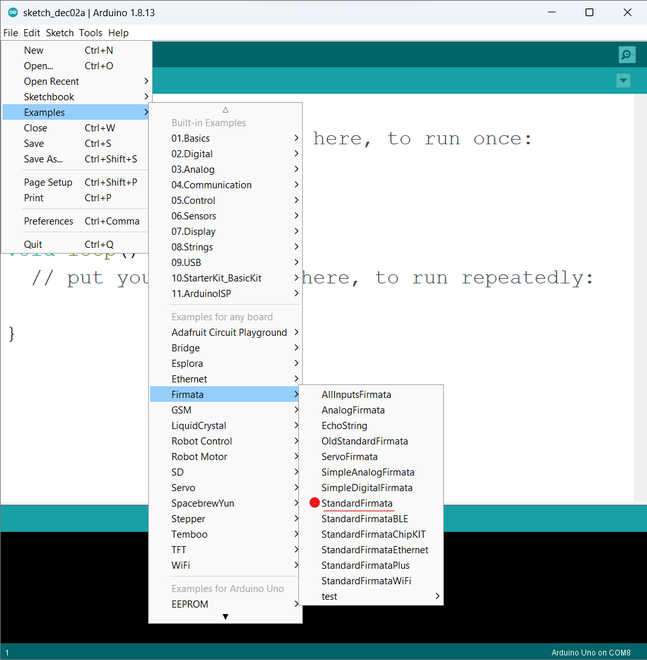This screenshot has width=647, height=660.
Task: Open AnalogFirmata example
Action: pyautogui.click(x=371, y=410)
